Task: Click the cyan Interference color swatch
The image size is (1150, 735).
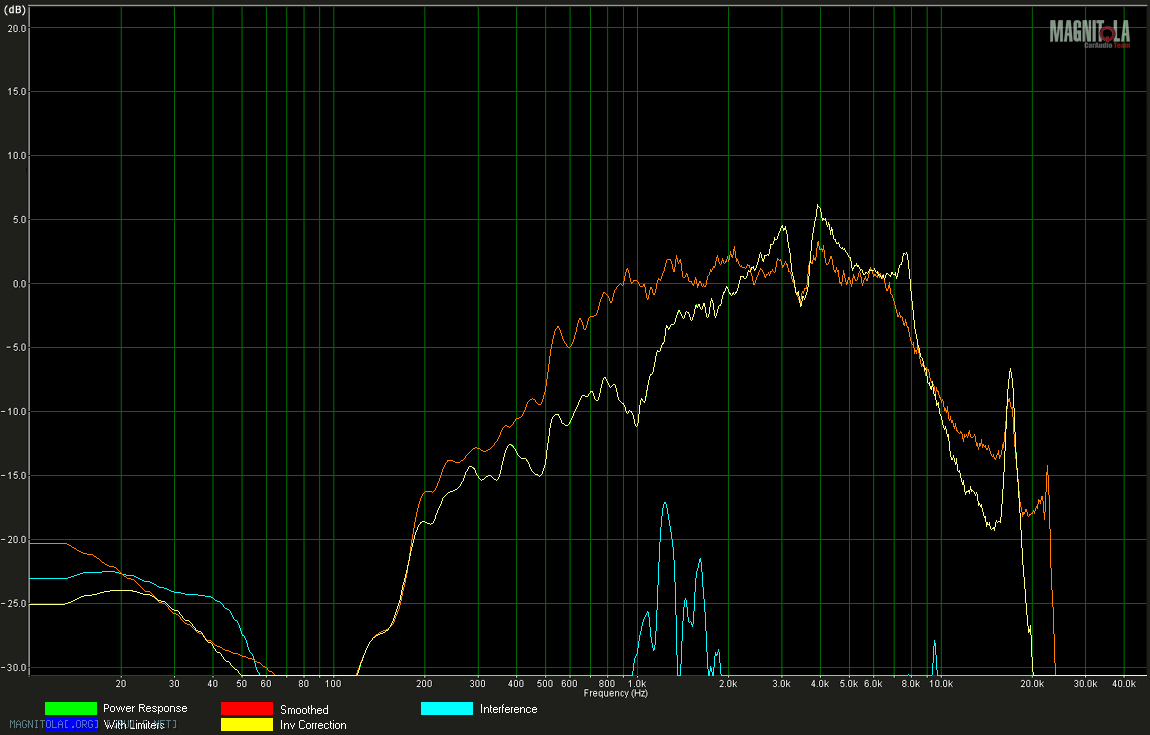Action: pos(446,709)
